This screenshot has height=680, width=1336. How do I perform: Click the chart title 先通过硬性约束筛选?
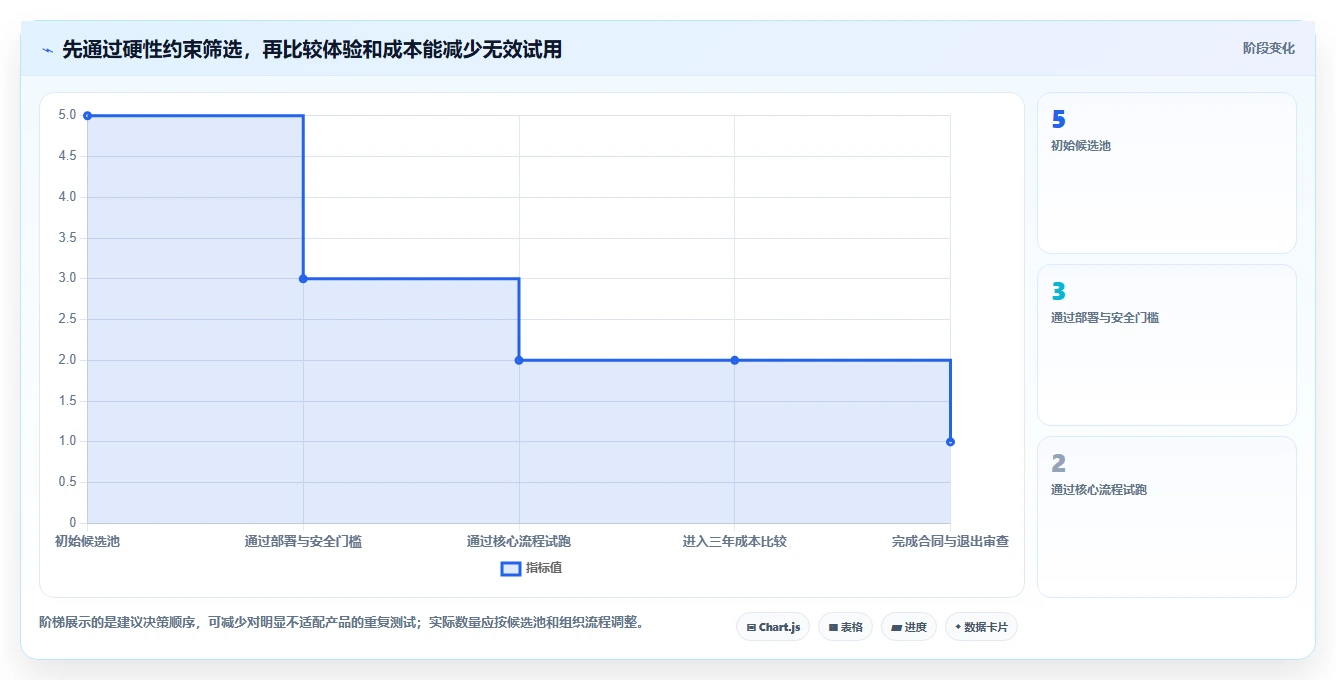coord(155,49)
